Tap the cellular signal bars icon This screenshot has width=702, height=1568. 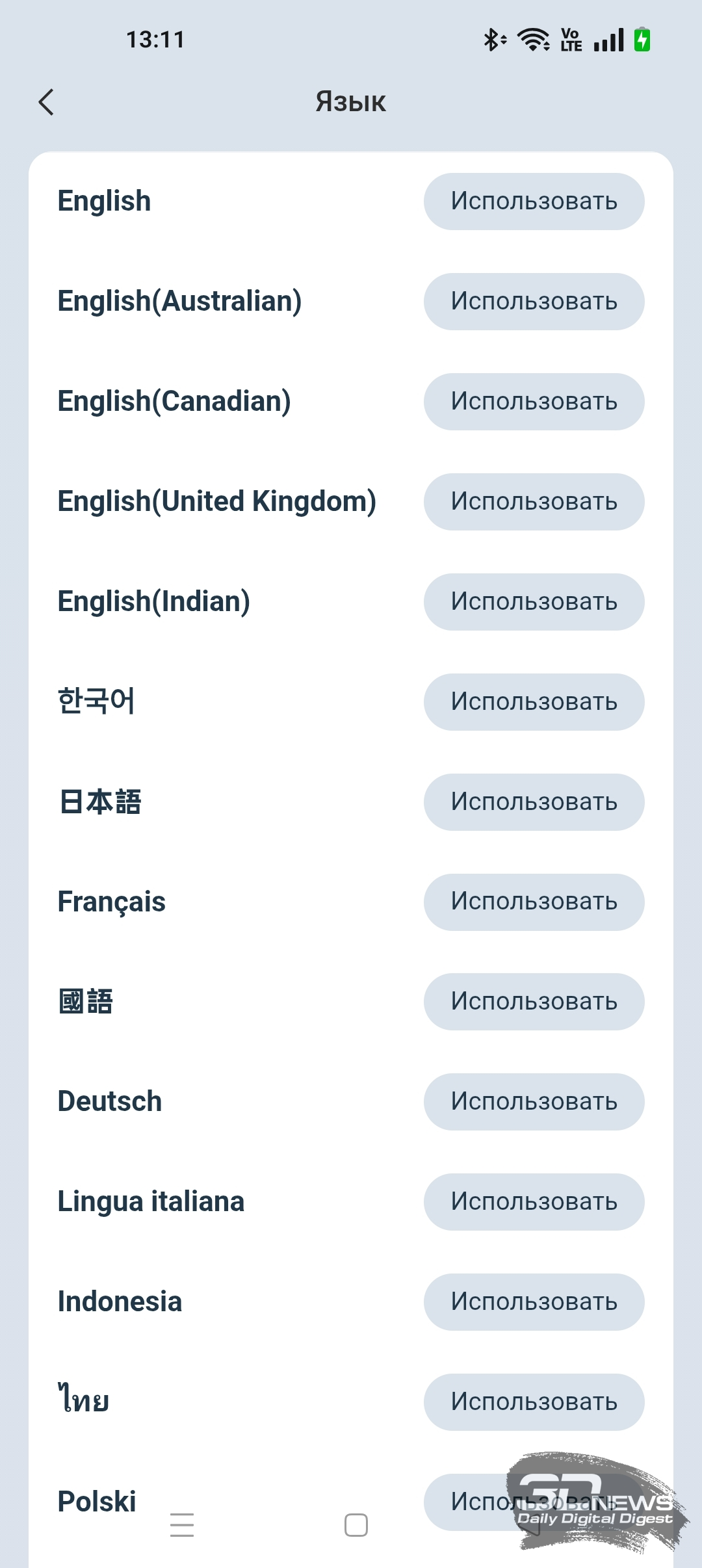pos(608,40)
